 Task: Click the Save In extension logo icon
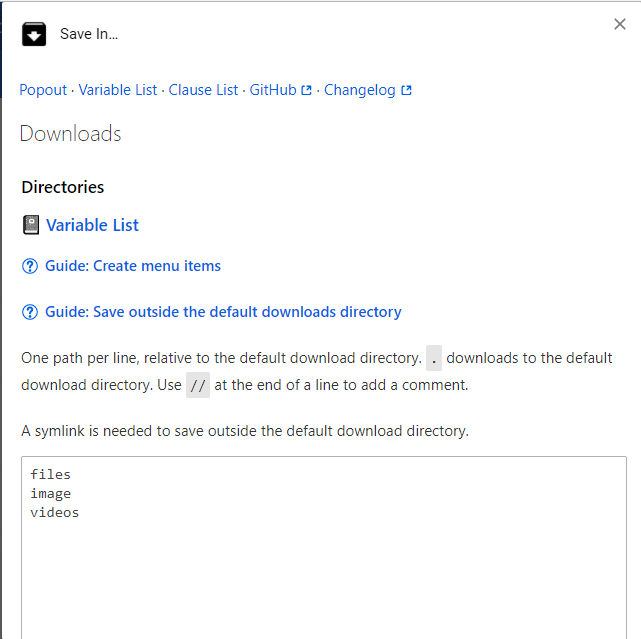click(x=34, y=34)
